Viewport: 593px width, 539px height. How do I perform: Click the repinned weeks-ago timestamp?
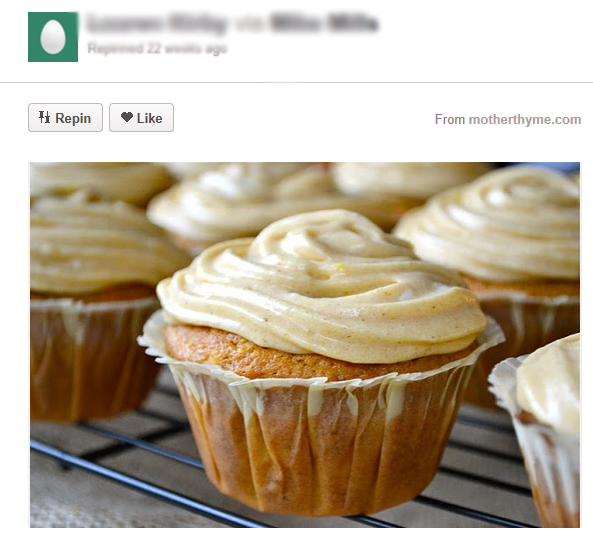click(157, 49)
